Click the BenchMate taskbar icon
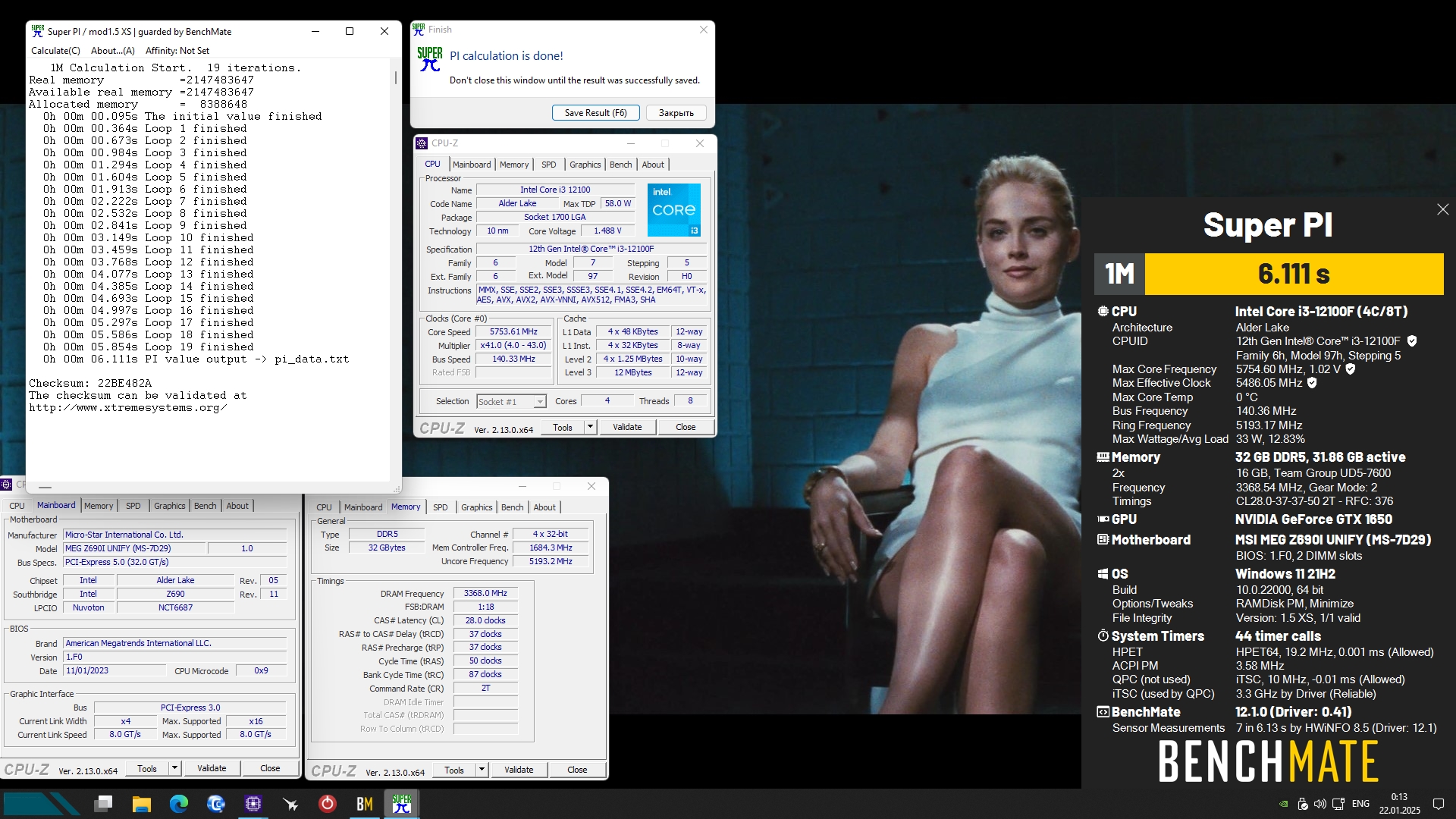 coord(365,804)
